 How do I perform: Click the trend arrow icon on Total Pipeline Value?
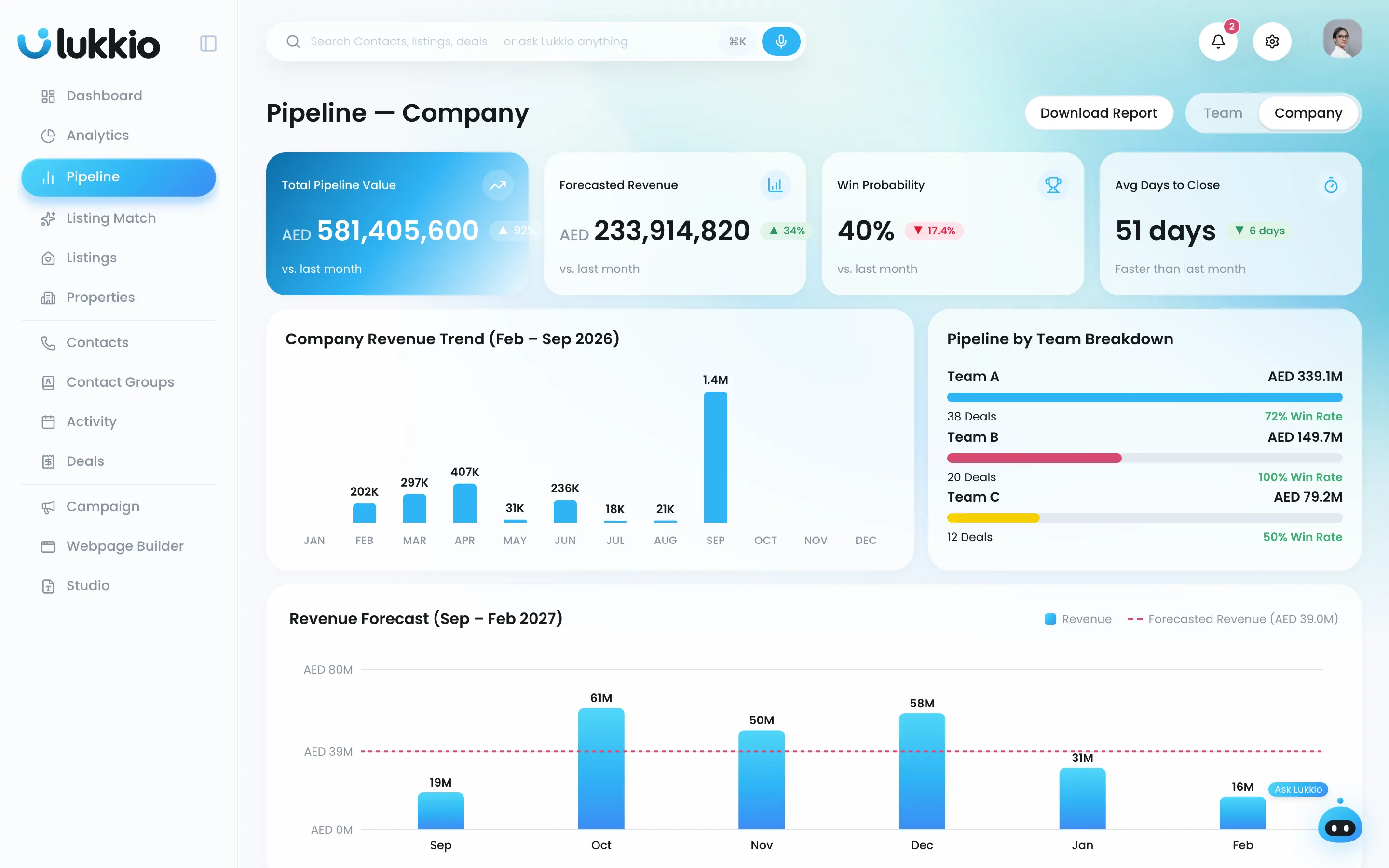497,185
